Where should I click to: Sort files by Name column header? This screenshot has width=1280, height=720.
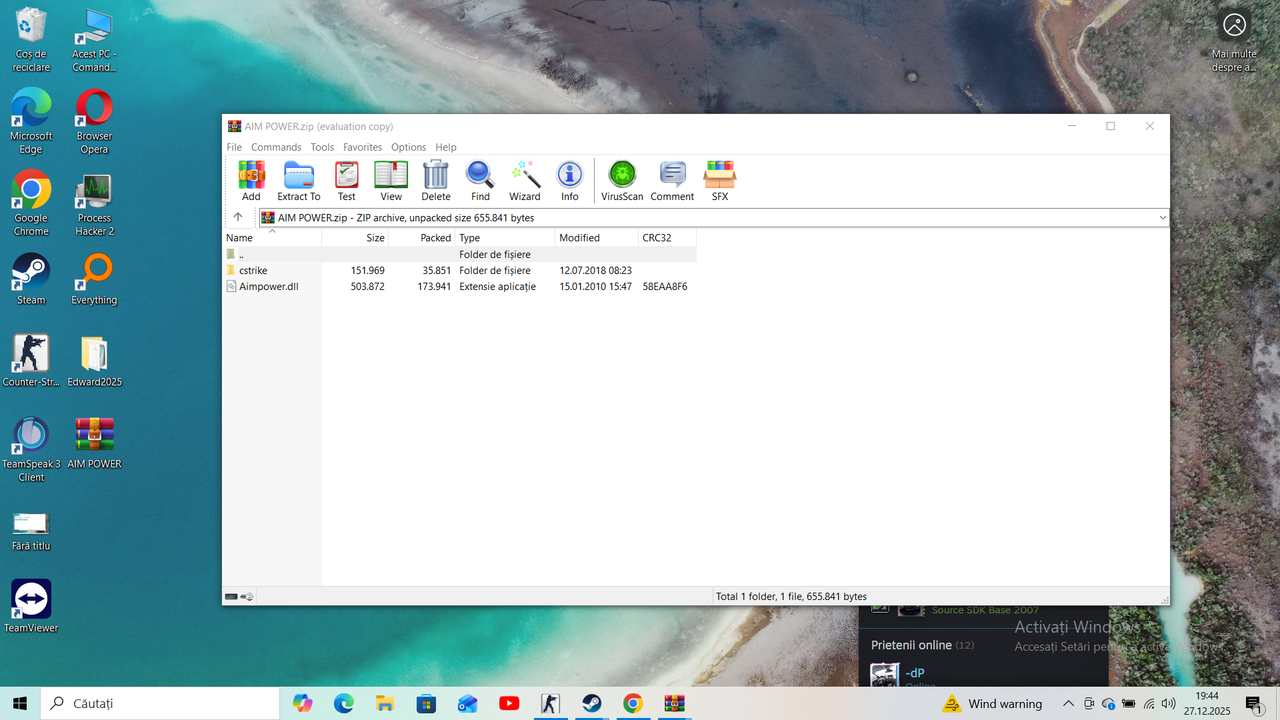272,238
